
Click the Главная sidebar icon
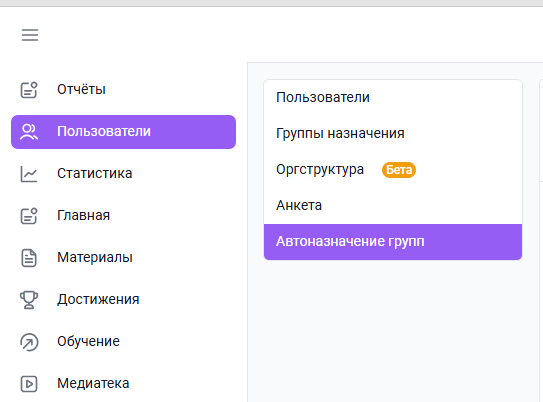tap(29, 216)
